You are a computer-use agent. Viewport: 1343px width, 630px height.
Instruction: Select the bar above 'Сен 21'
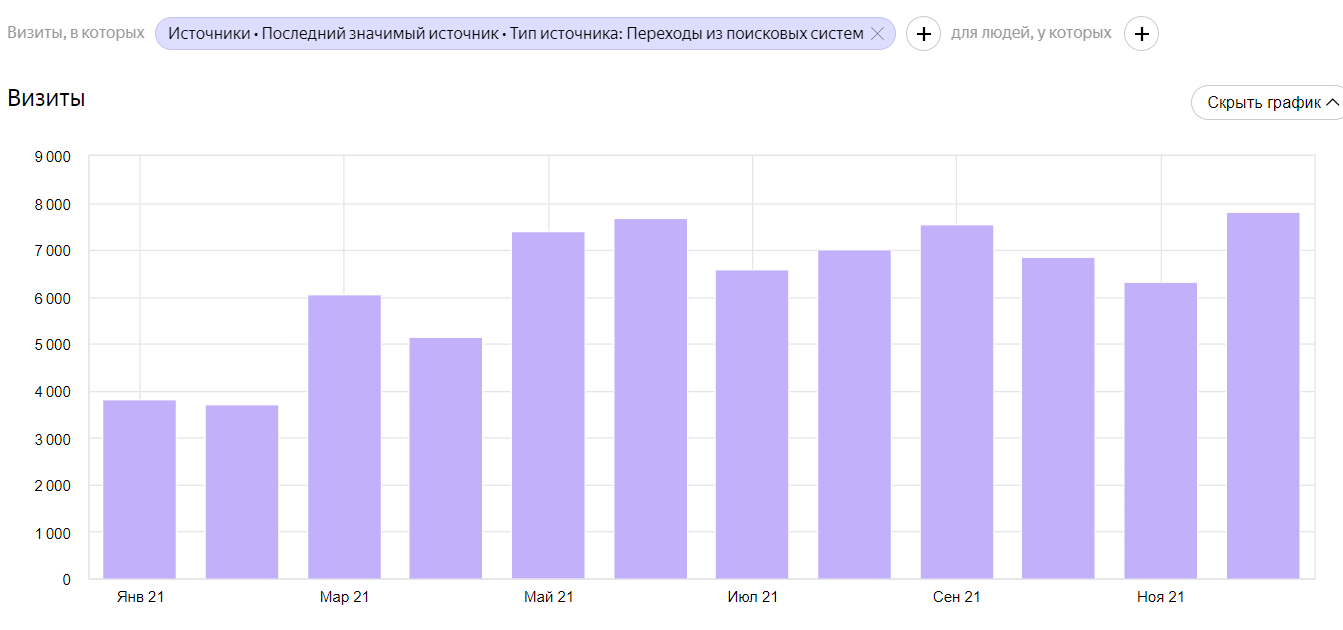tap(956, 402)
